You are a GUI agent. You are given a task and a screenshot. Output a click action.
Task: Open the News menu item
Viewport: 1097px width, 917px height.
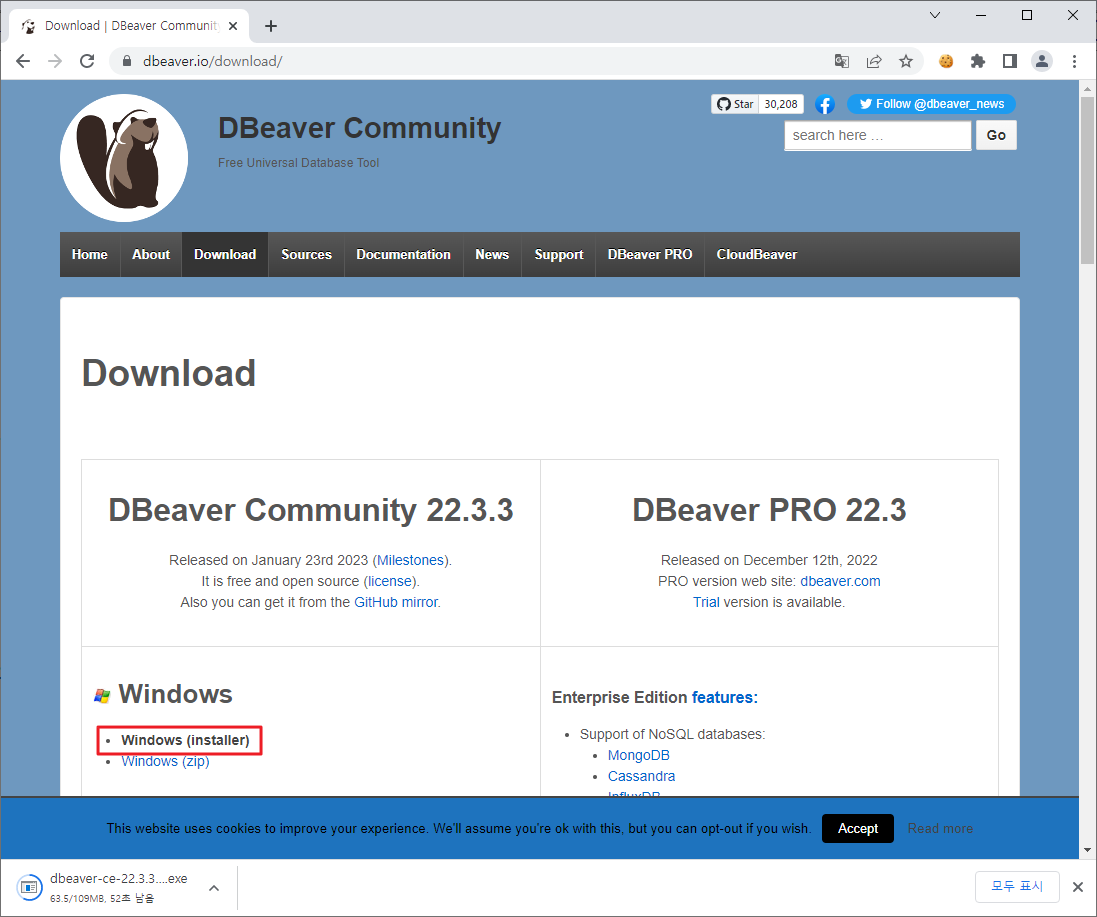coord(492,255)
